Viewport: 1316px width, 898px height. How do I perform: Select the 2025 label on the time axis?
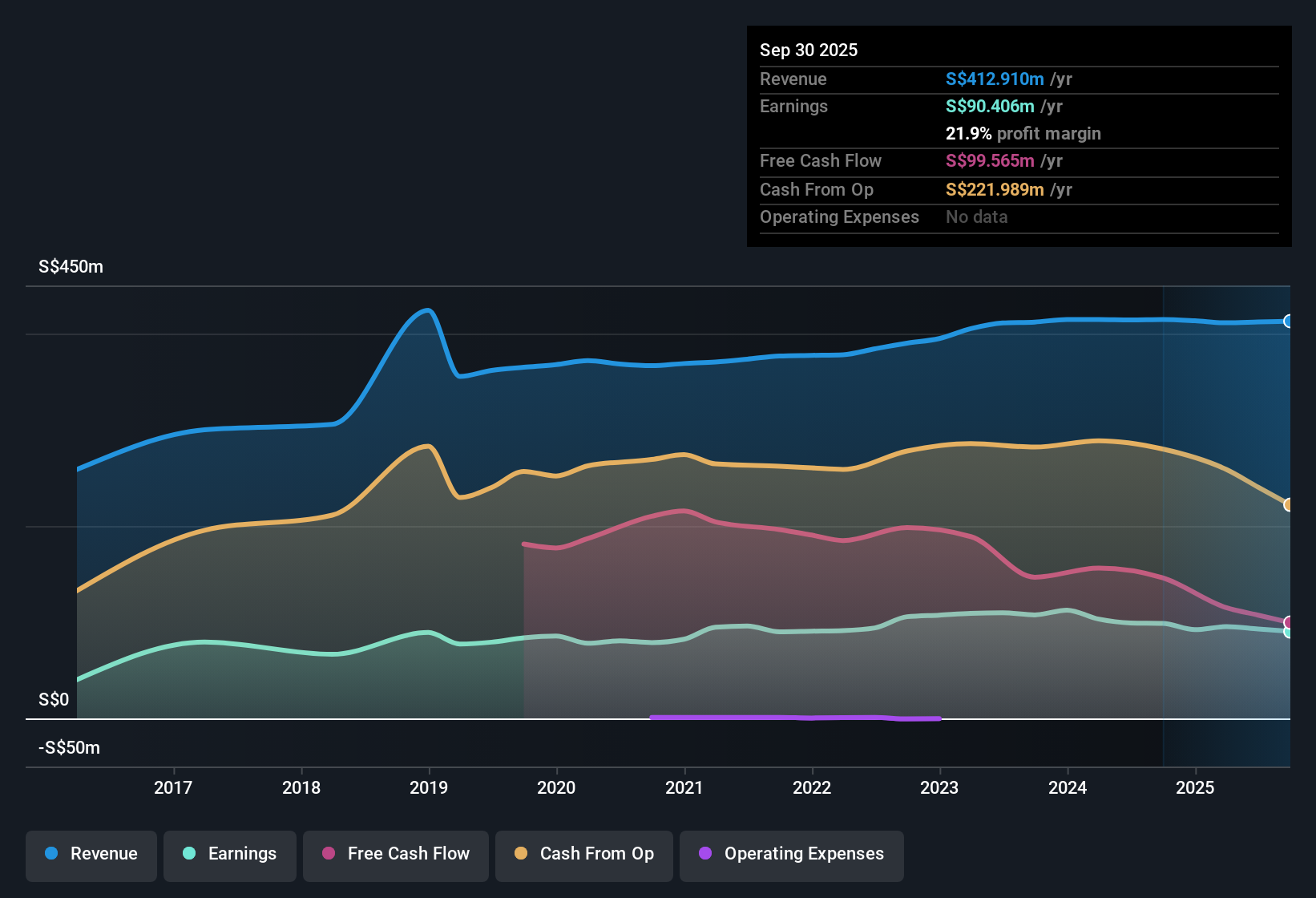coord(1196,788)
